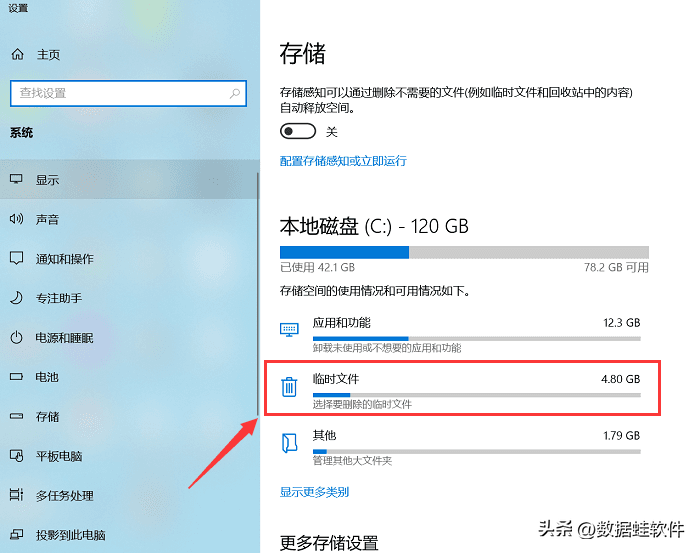
Task: Select Multitasking in the sidebar
Action: click(64, 495)
